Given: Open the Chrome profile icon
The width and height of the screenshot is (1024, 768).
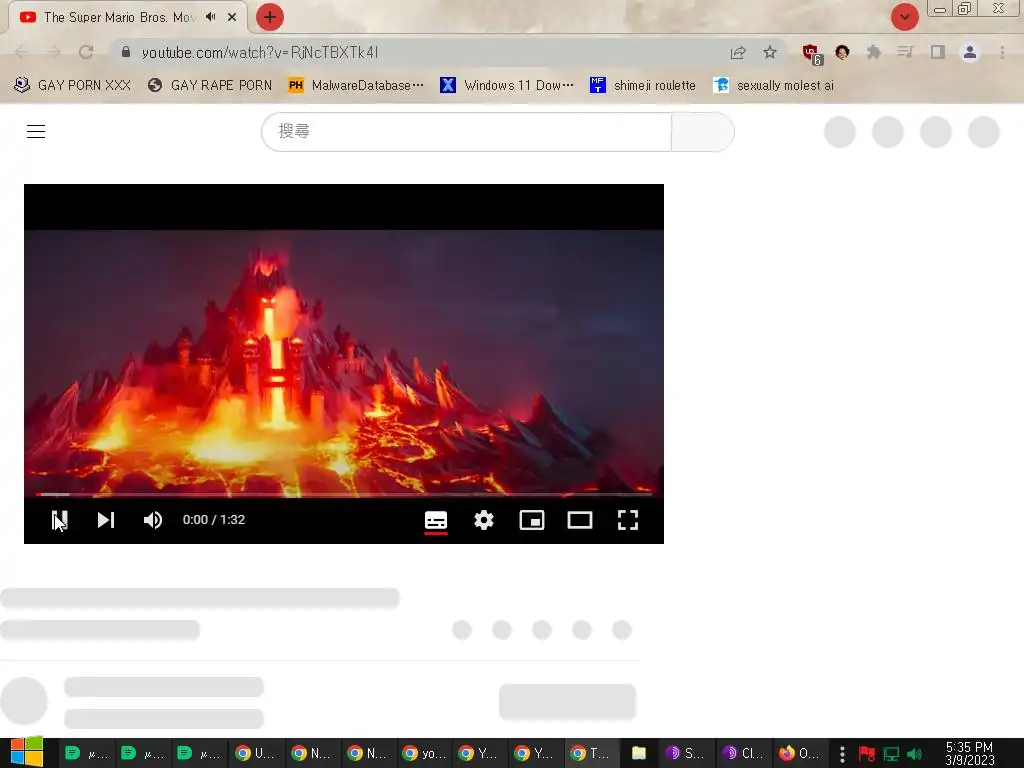Looking at the screenshot, I should pos(970,52).
